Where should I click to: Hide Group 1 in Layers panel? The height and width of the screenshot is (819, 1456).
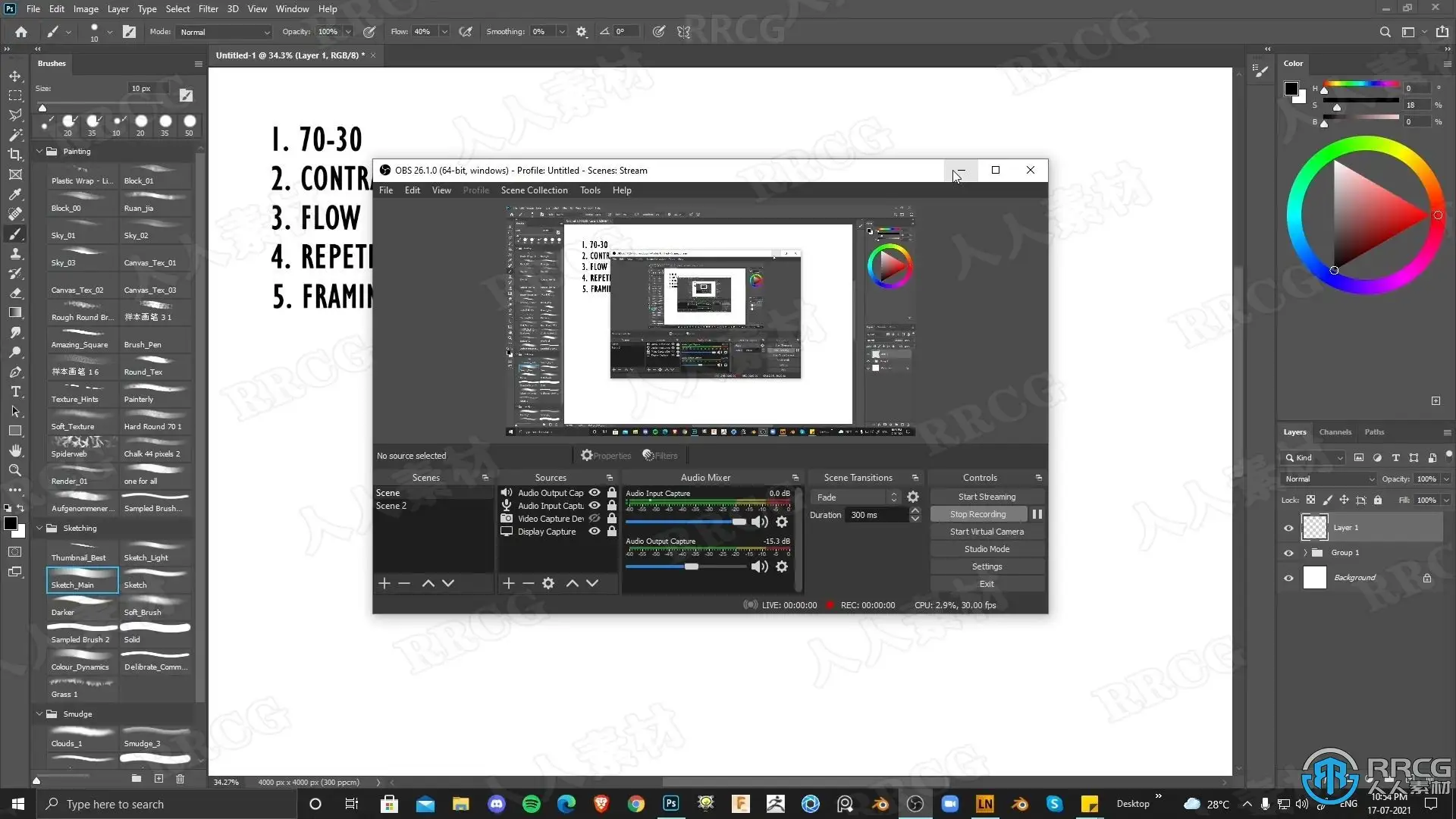[x=1288, y=553]
